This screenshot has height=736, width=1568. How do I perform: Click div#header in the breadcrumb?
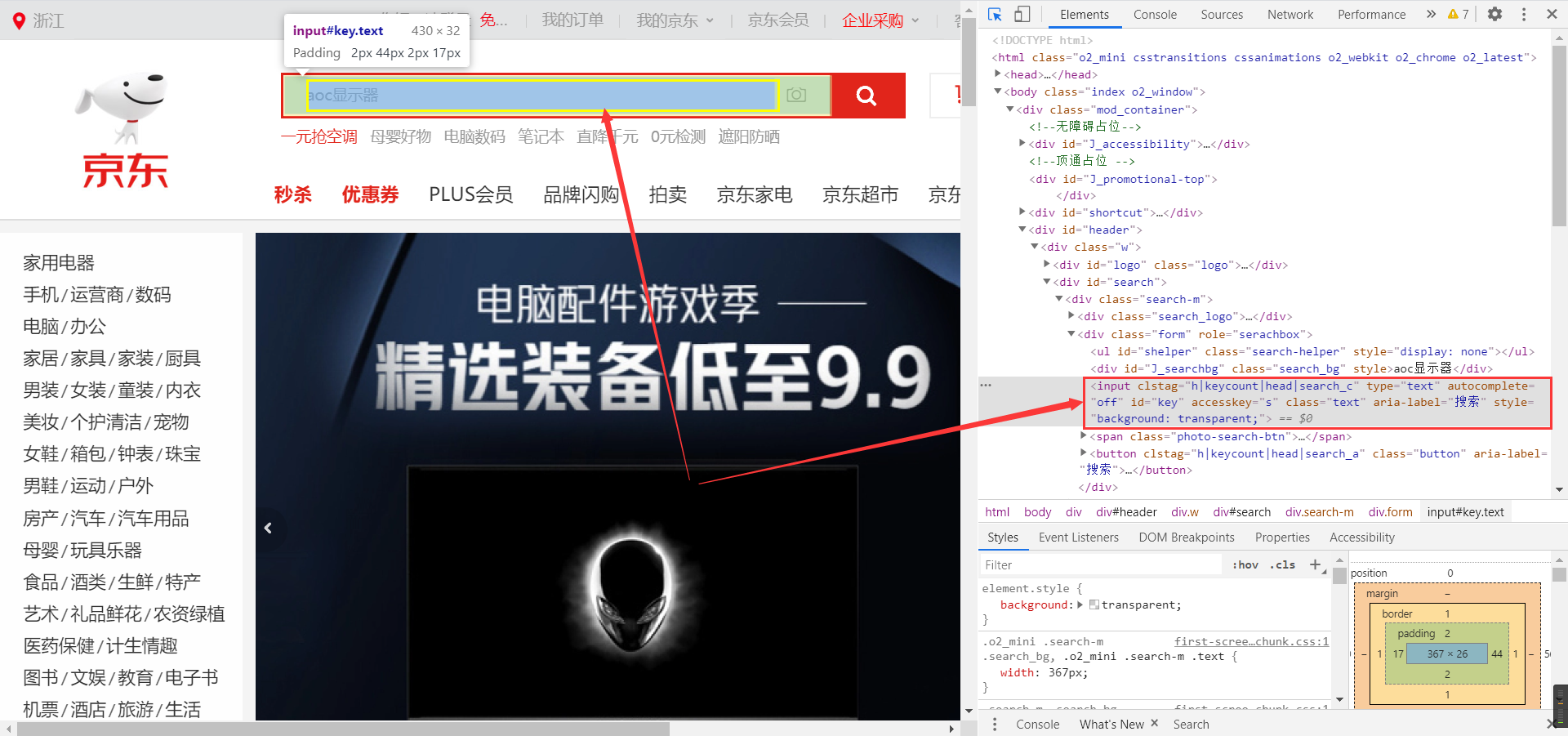[1126, 511]
